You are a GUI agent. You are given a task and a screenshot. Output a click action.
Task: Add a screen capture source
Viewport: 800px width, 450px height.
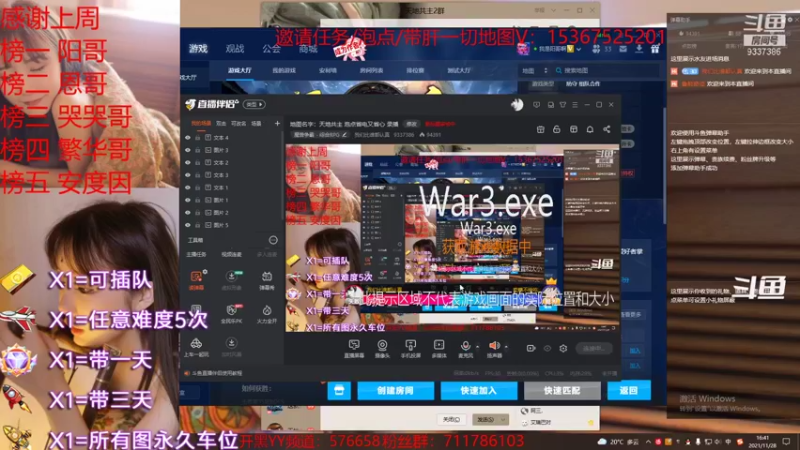(x=354, y=348)
